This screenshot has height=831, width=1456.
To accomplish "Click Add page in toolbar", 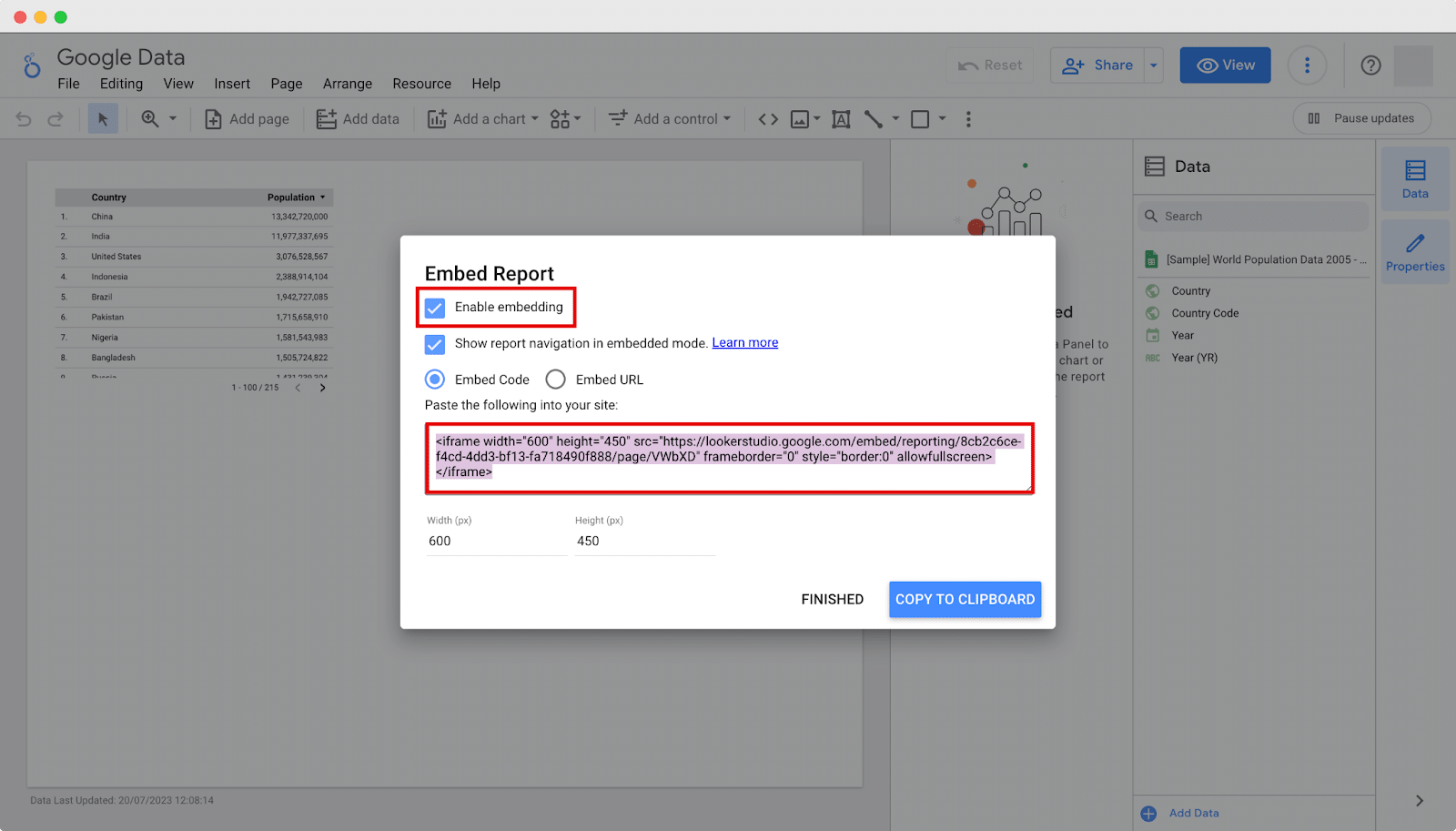I will click(x=247, y=119).
